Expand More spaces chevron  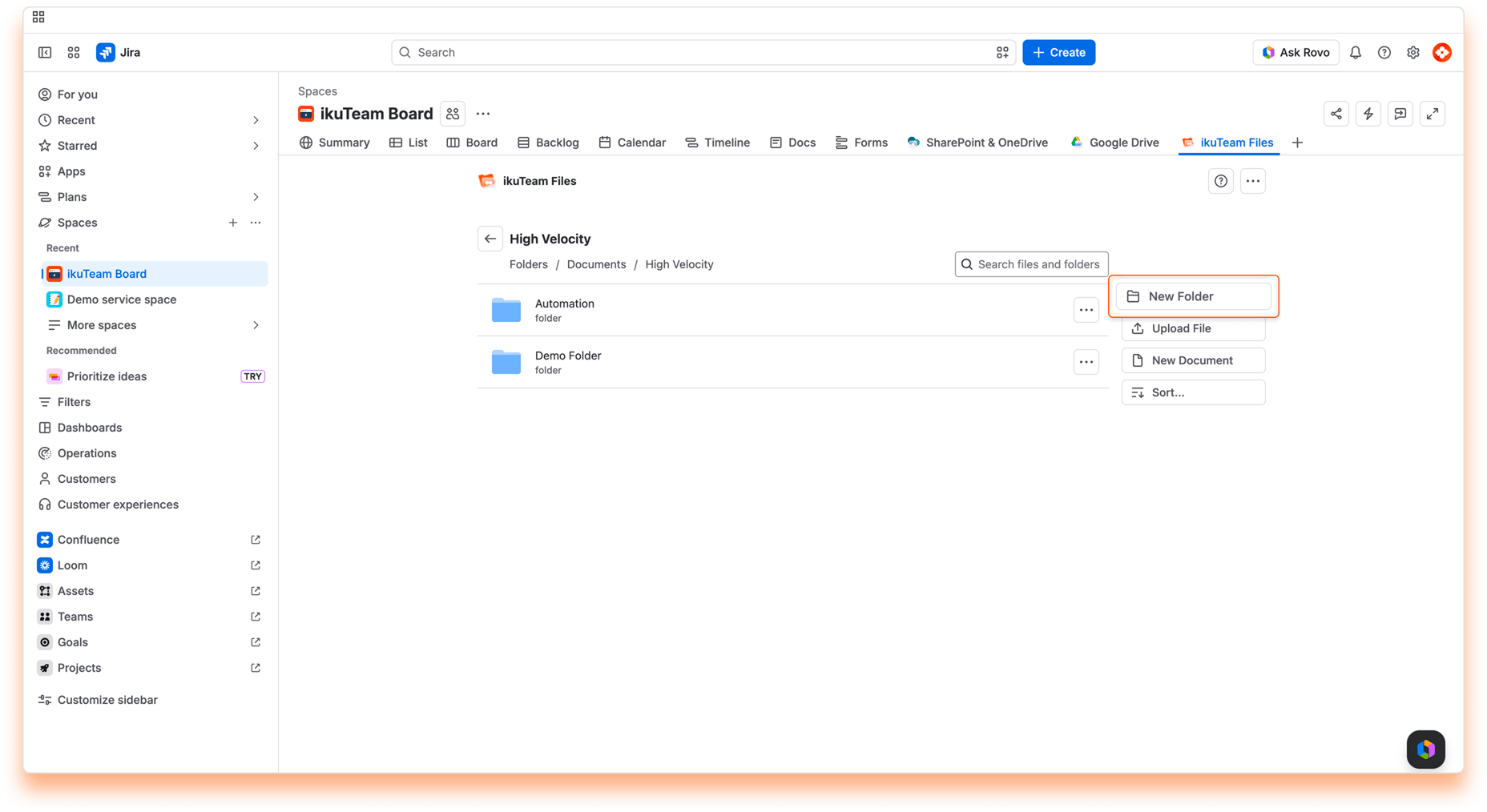click(x=256, y=325)
